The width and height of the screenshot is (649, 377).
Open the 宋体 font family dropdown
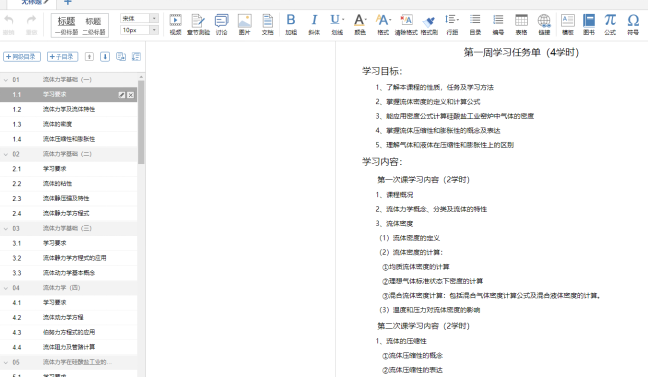point(139,18)
